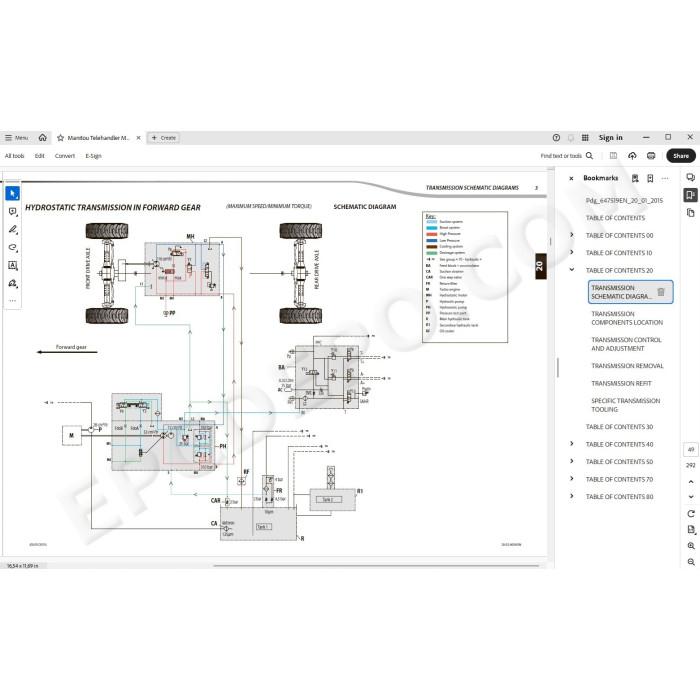This screenshot has height=700, width=700.
Task: Expand TABLE OF CONTENTS 10
Action: (572, 252)
